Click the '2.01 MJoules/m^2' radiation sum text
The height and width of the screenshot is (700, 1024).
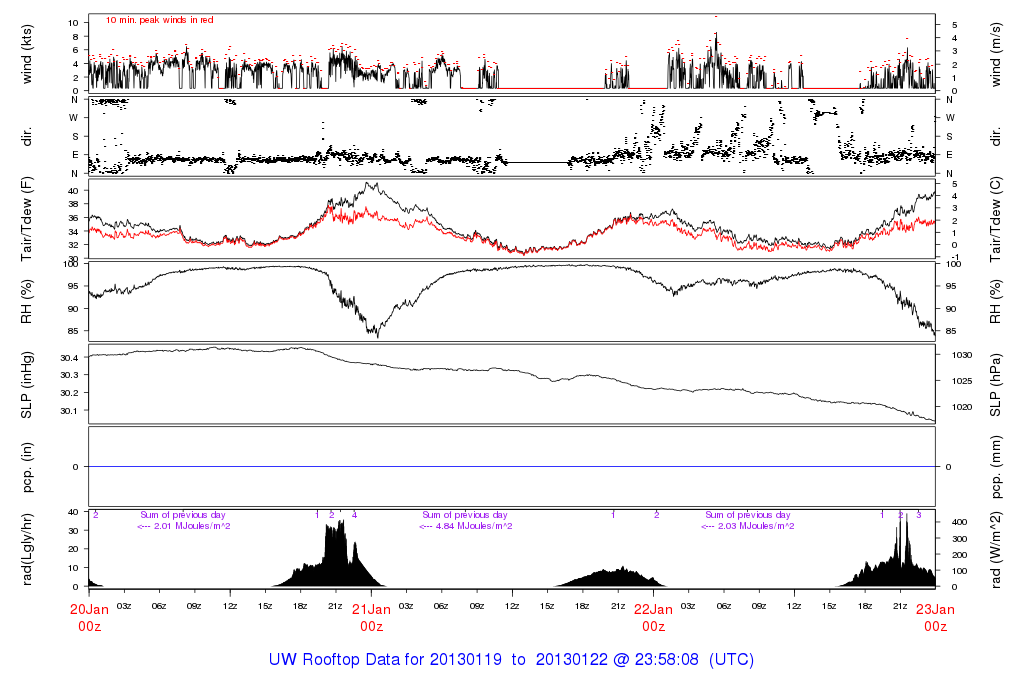tap(184, 526)
